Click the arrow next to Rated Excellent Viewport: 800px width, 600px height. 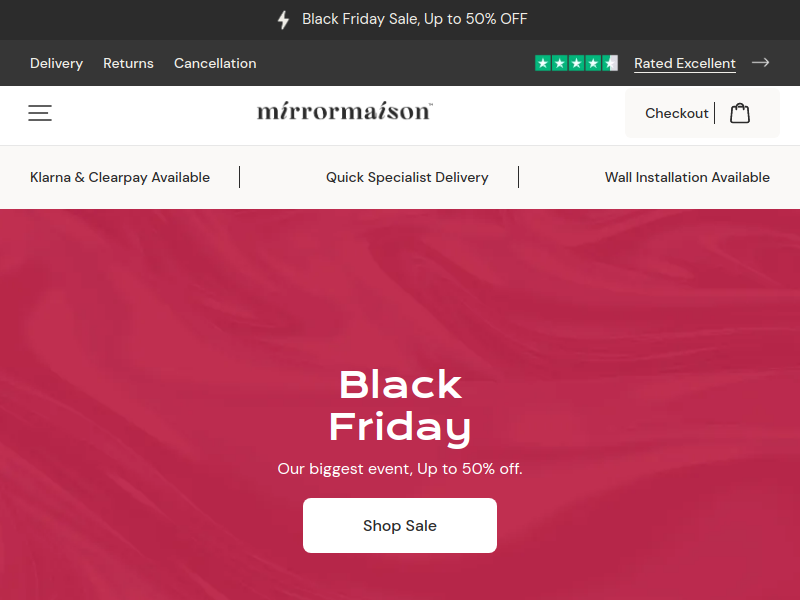760,63
